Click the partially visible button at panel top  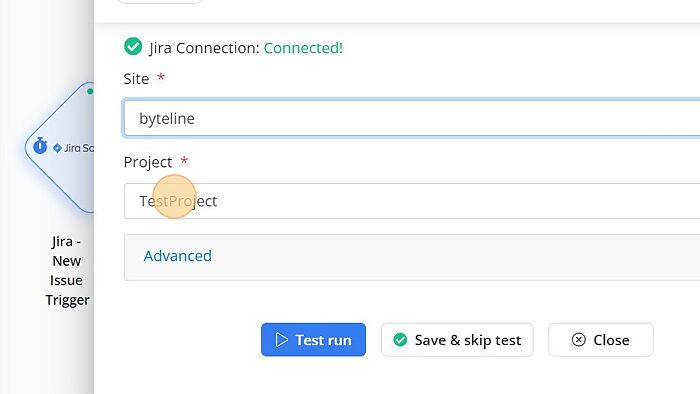(x=160, y=2)
